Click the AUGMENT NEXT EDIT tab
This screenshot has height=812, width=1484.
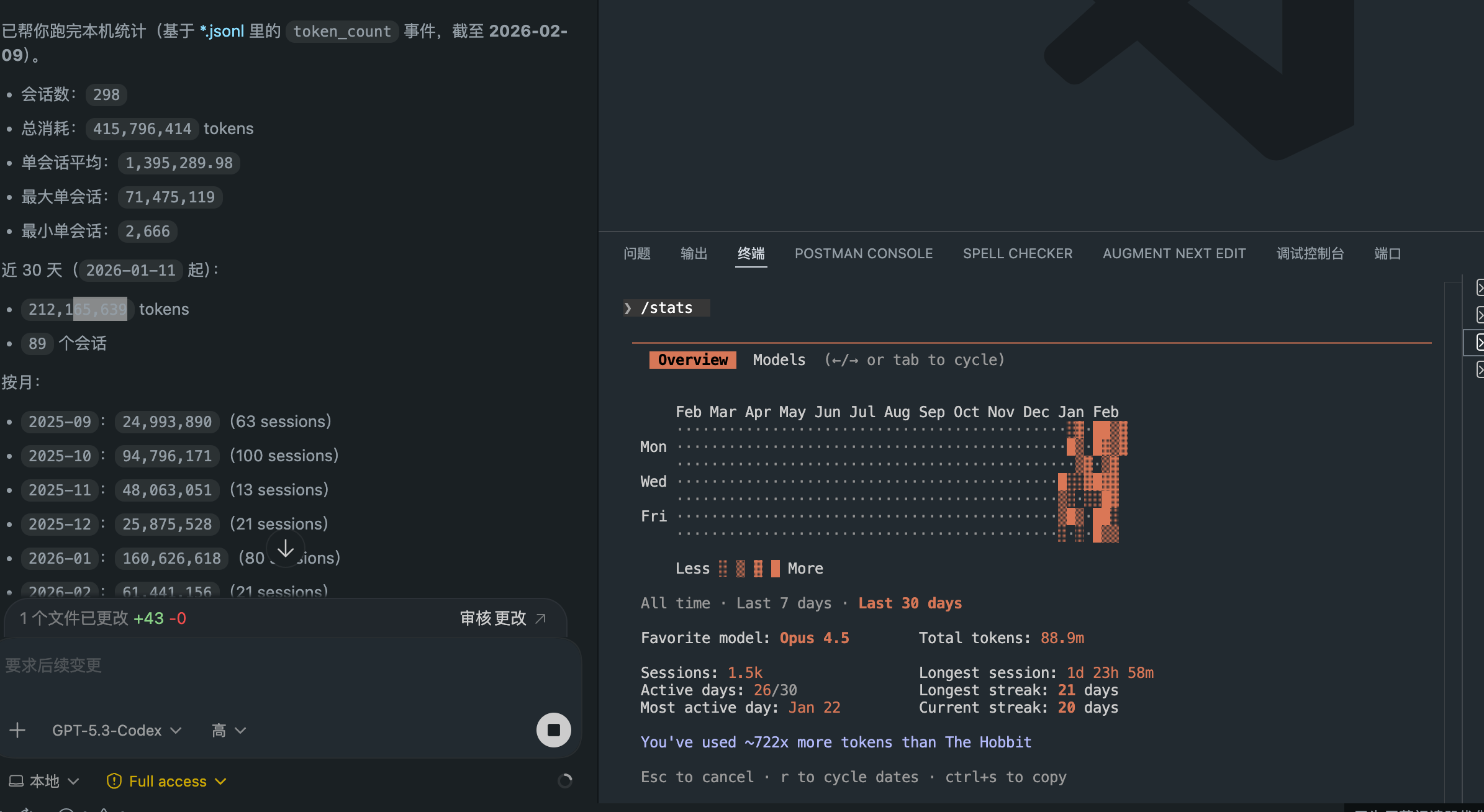[1174, 253]
